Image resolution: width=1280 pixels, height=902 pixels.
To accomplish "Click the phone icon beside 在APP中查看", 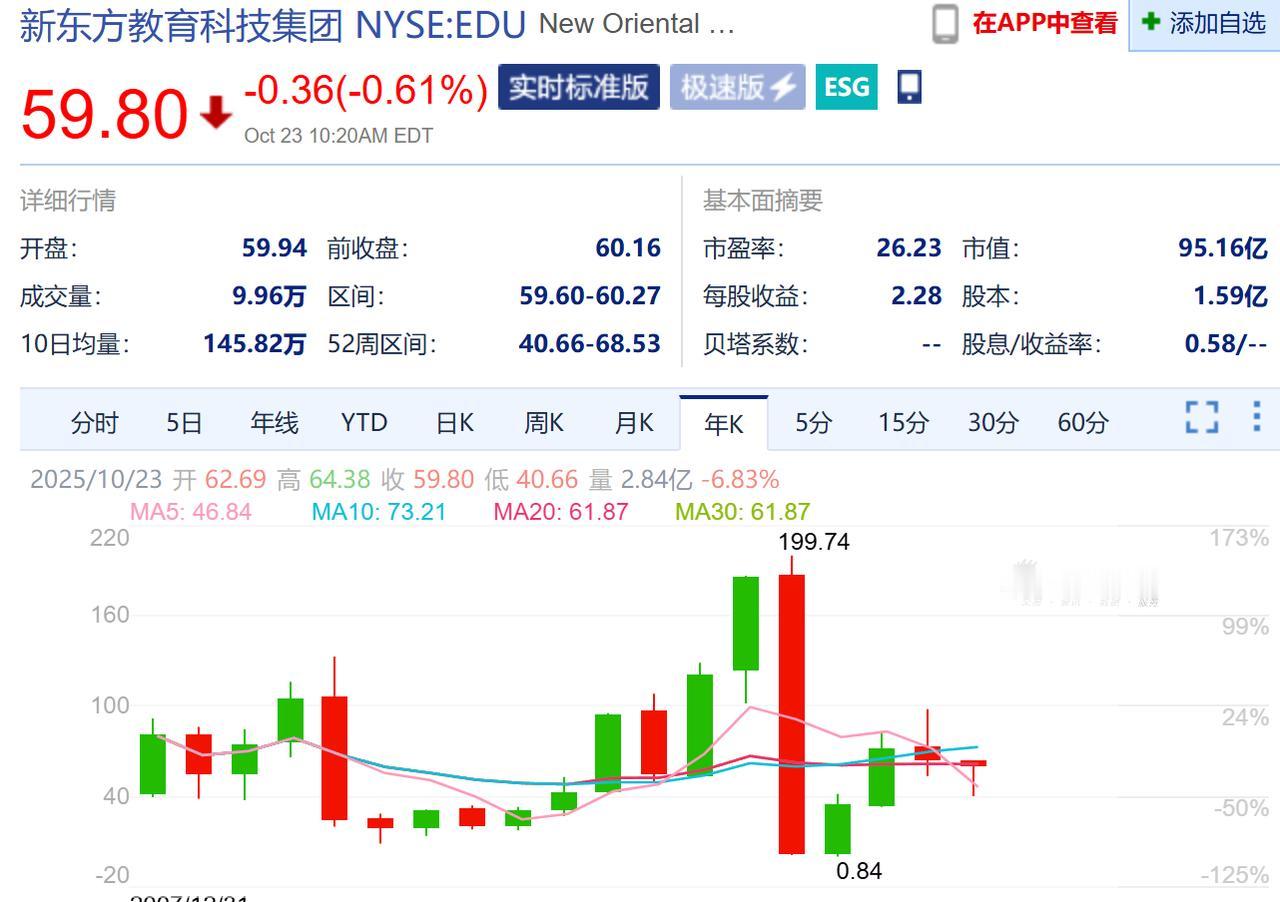I will point(945,23).
